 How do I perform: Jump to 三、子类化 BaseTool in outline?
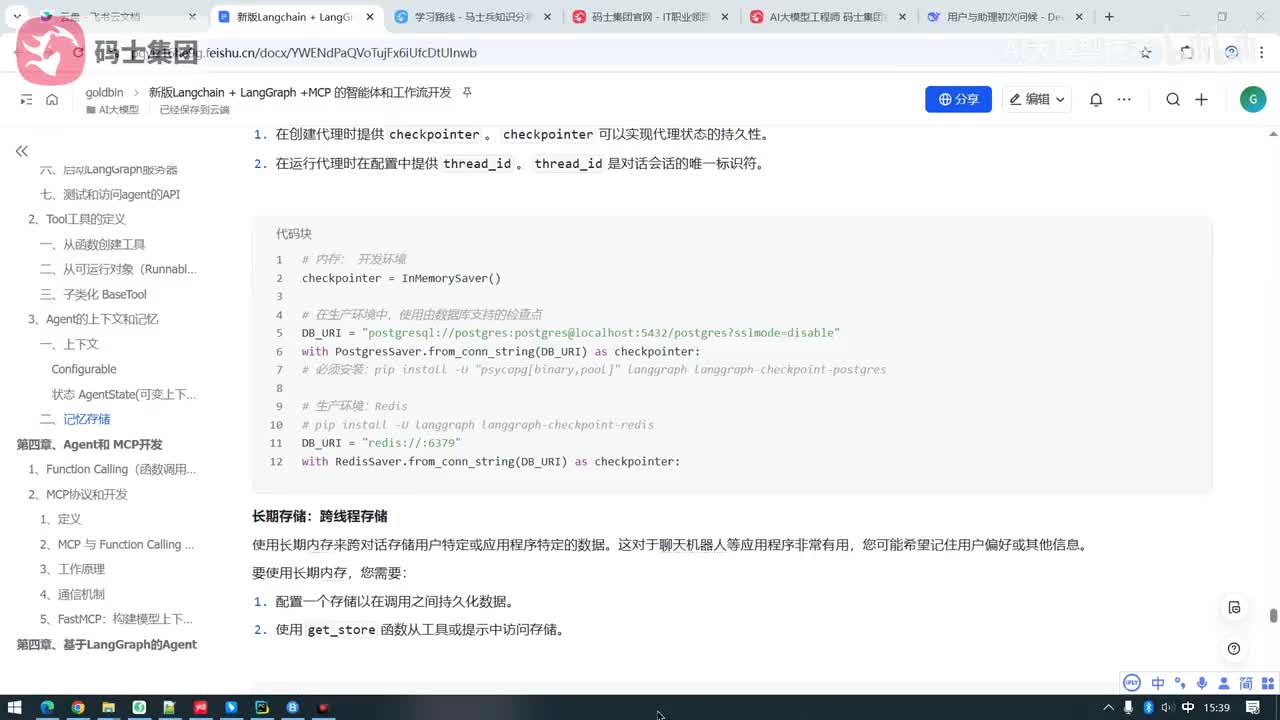[93, 294]
